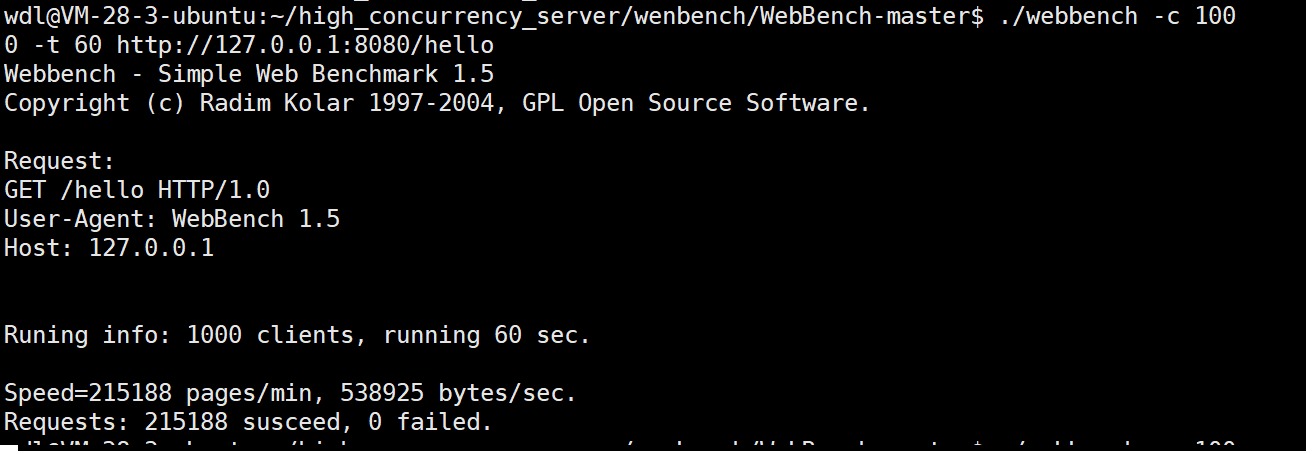This screenshot has width=1315, height=454.
Task: Click the name Radim Kolar
Action: tap(276, 103)
